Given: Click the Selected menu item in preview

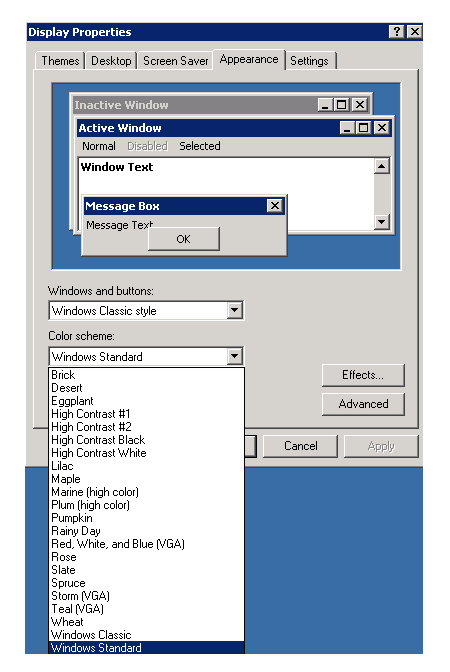Looking at the screenshot, I should click(x=200, y=146).
